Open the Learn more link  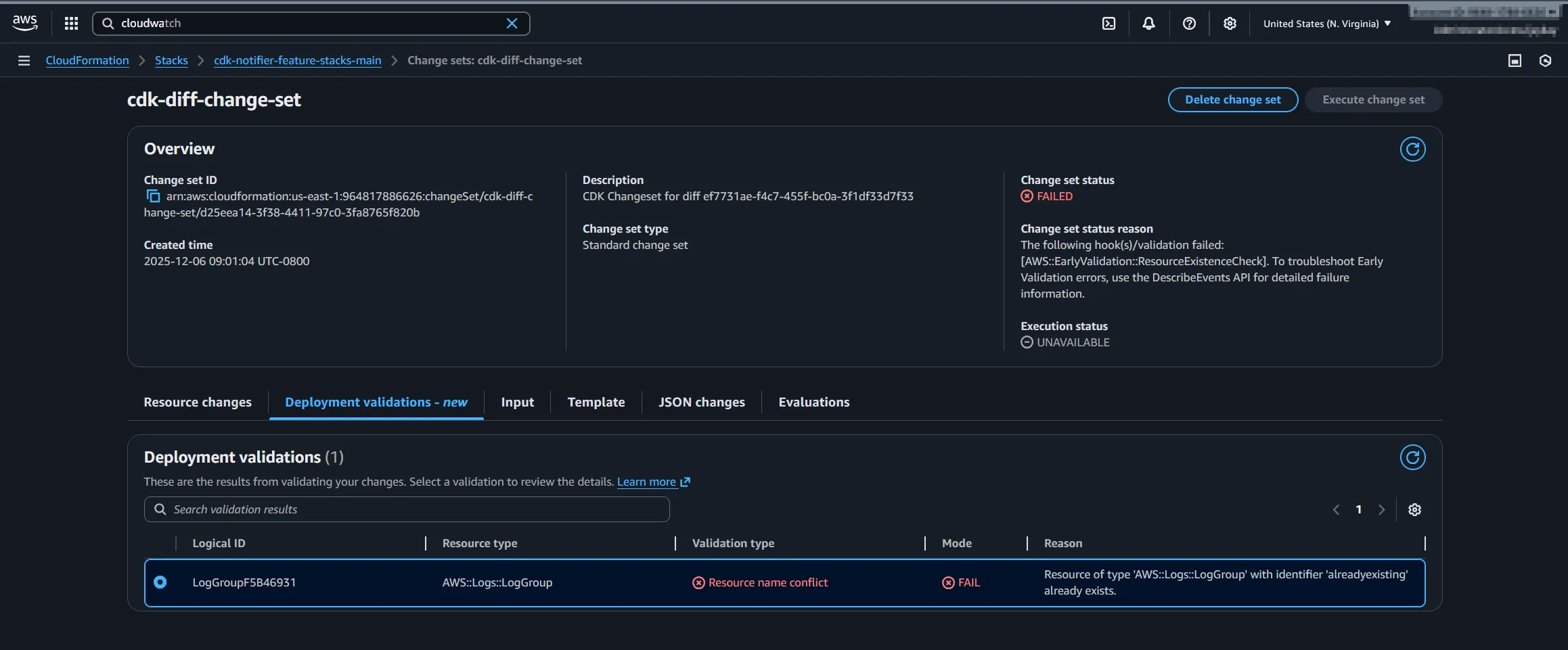(647, 482)
